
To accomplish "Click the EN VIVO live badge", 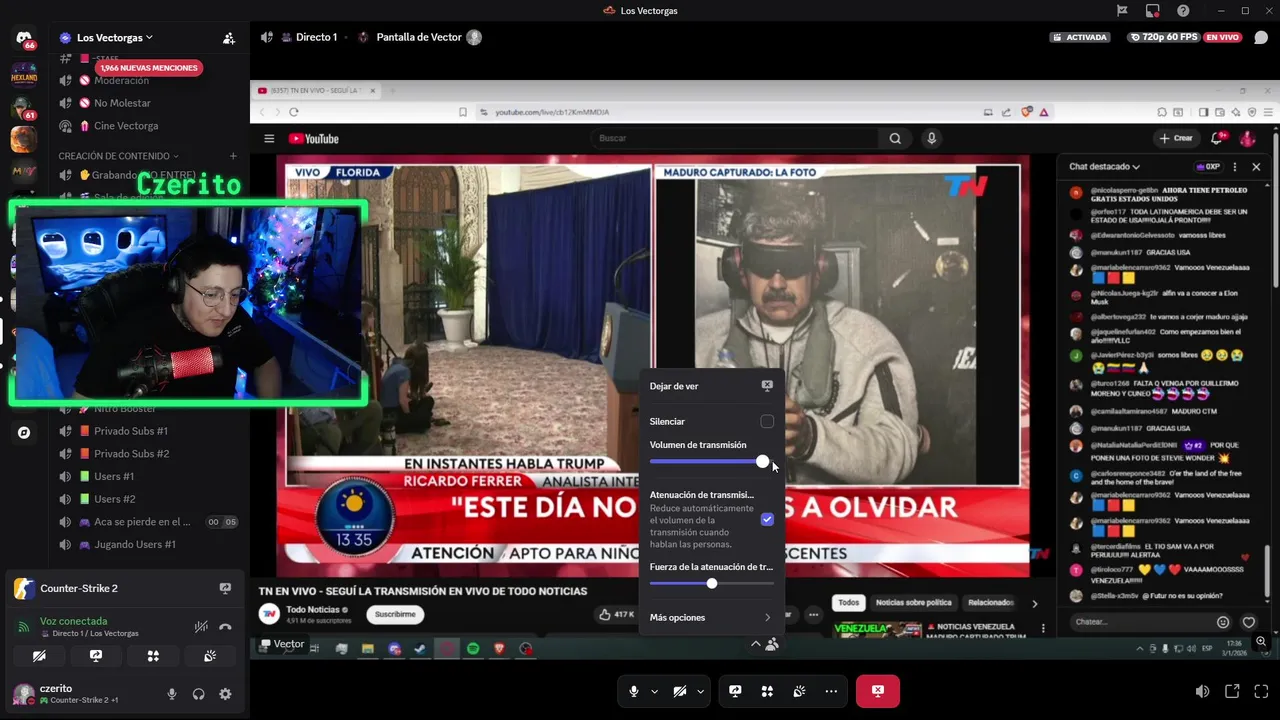I will (x=1222, y=37).
